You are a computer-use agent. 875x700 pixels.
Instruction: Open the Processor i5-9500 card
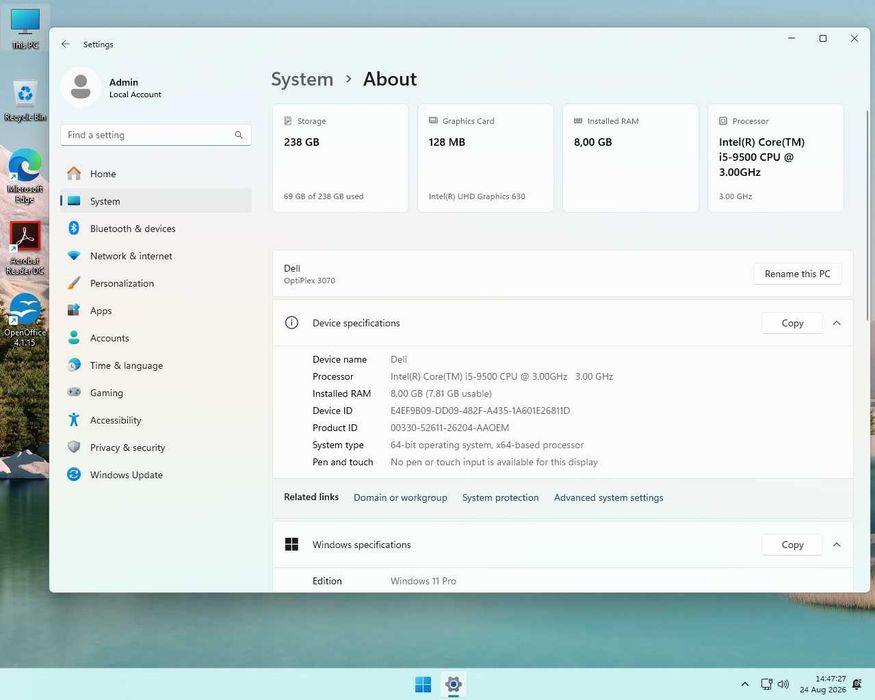click(776, 158)
